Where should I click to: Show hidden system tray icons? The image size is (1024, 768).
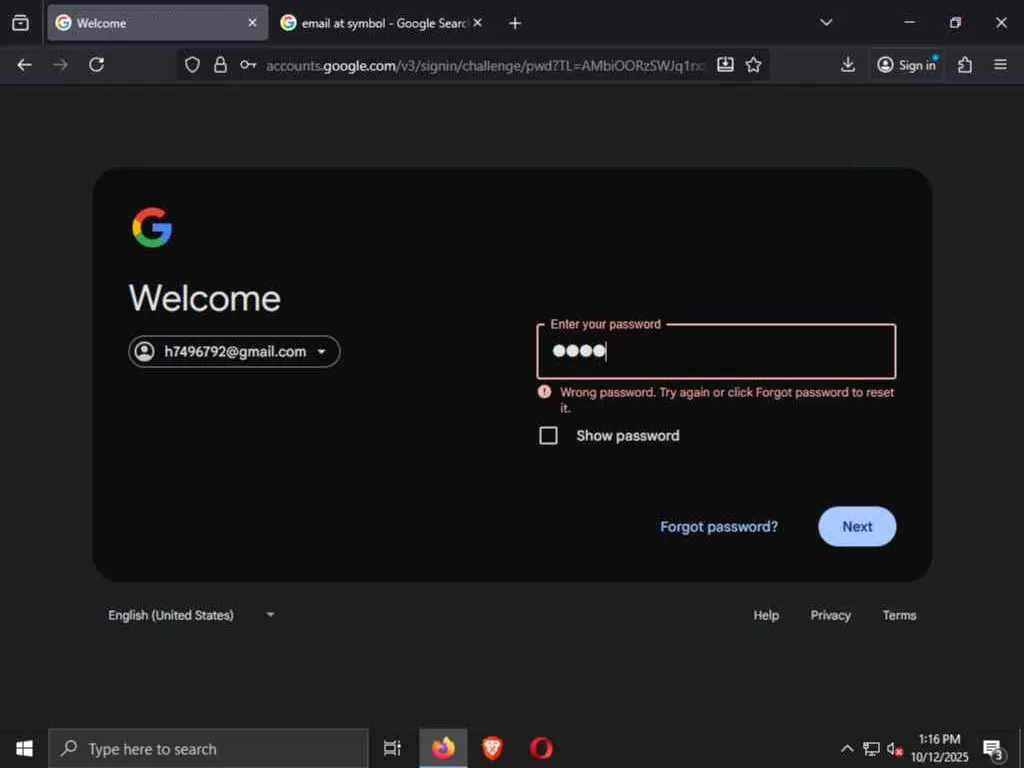pos(847,748)
